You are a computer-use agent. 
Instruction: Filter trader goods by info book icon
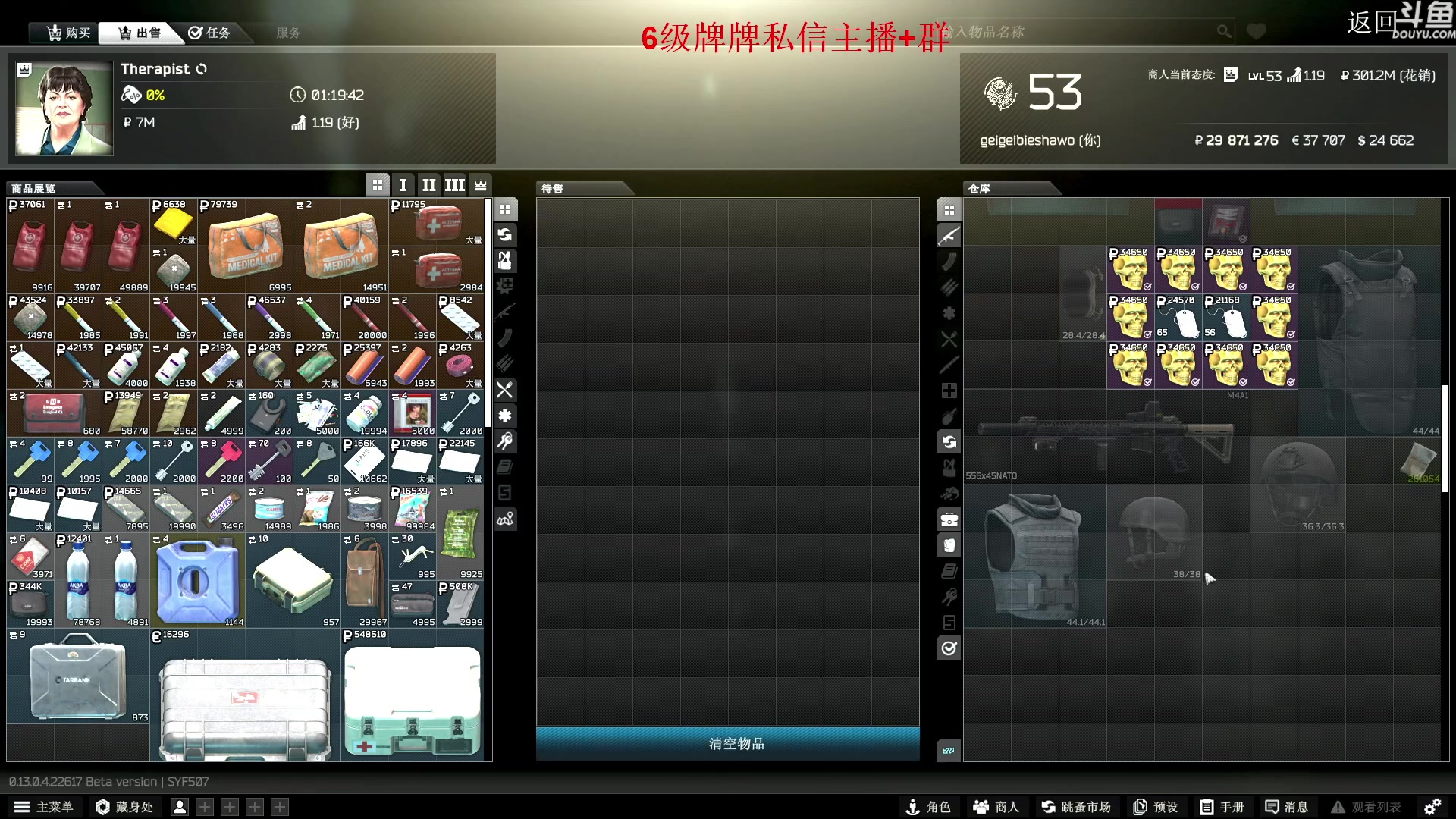pyautogui.click(x=505, y=467)
